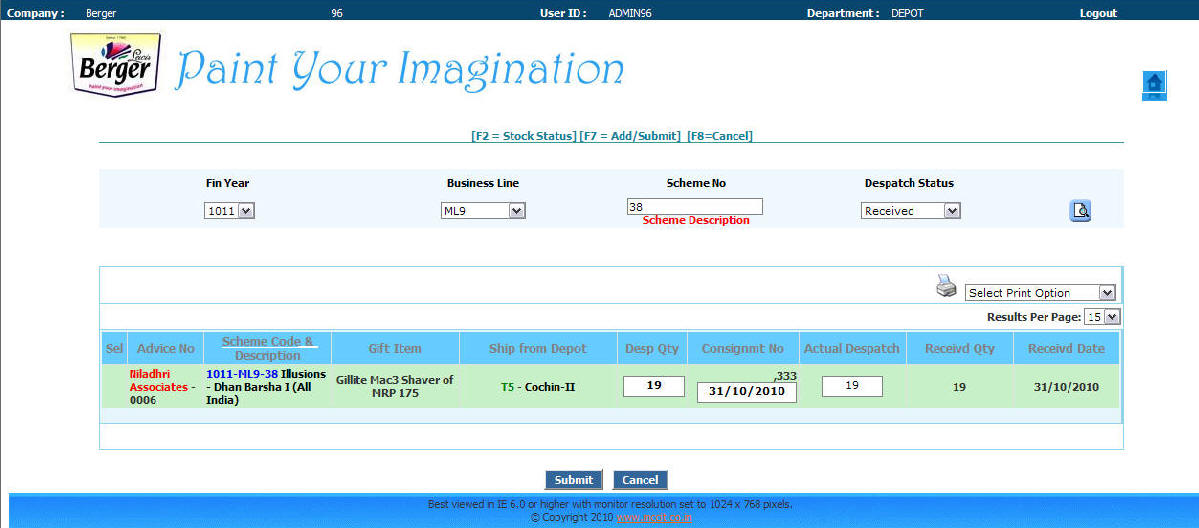The image size is (1199, 528).
Task: Click the Scheme Code & Description column header
Action: tap(268, 348)
